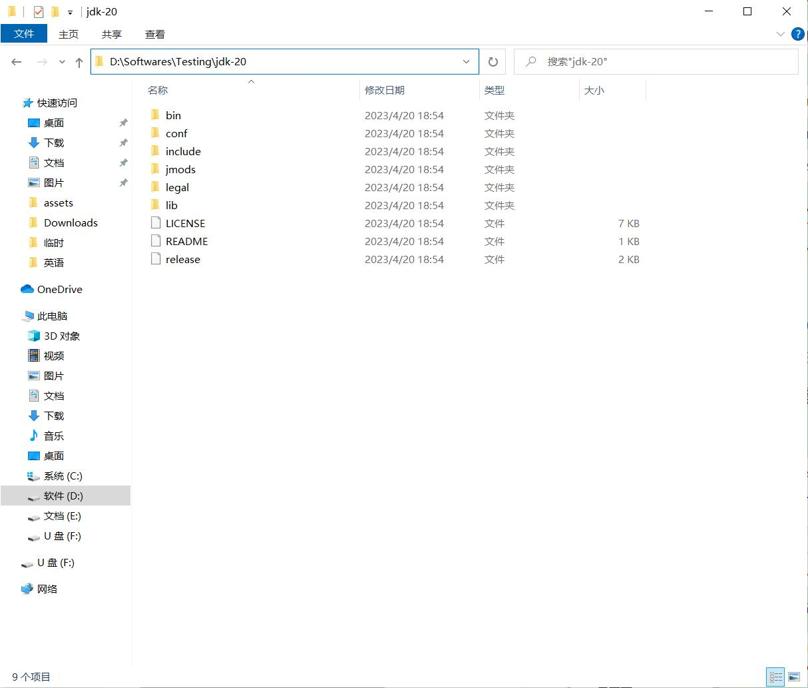Select the bin folder icon
This screenshot has width=808, height=688.
(155, 115)
